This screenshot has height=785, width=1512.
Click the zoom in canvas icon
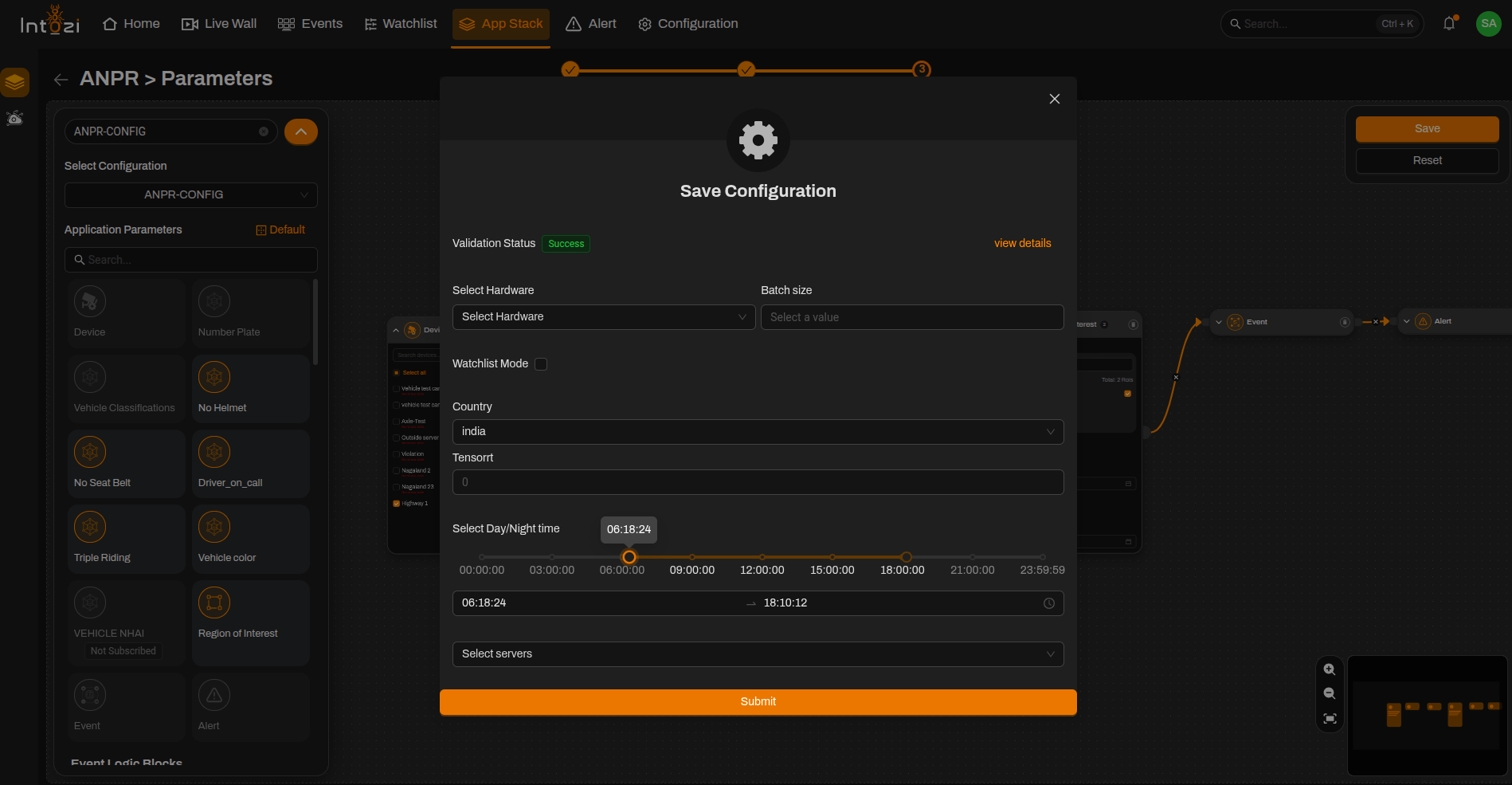click(1329, 669)
